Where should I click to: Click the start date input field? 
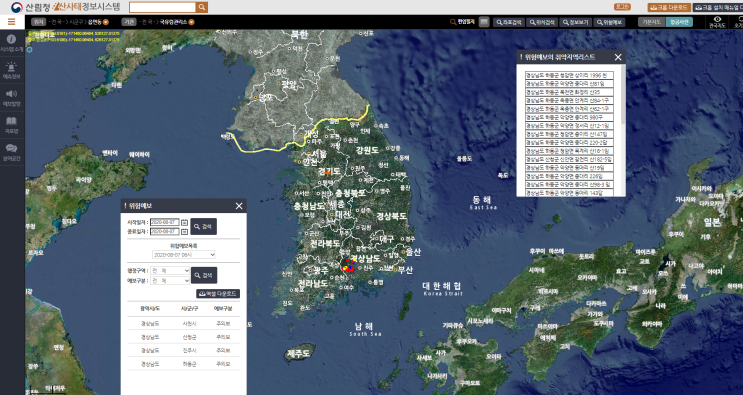click(165, 222)
